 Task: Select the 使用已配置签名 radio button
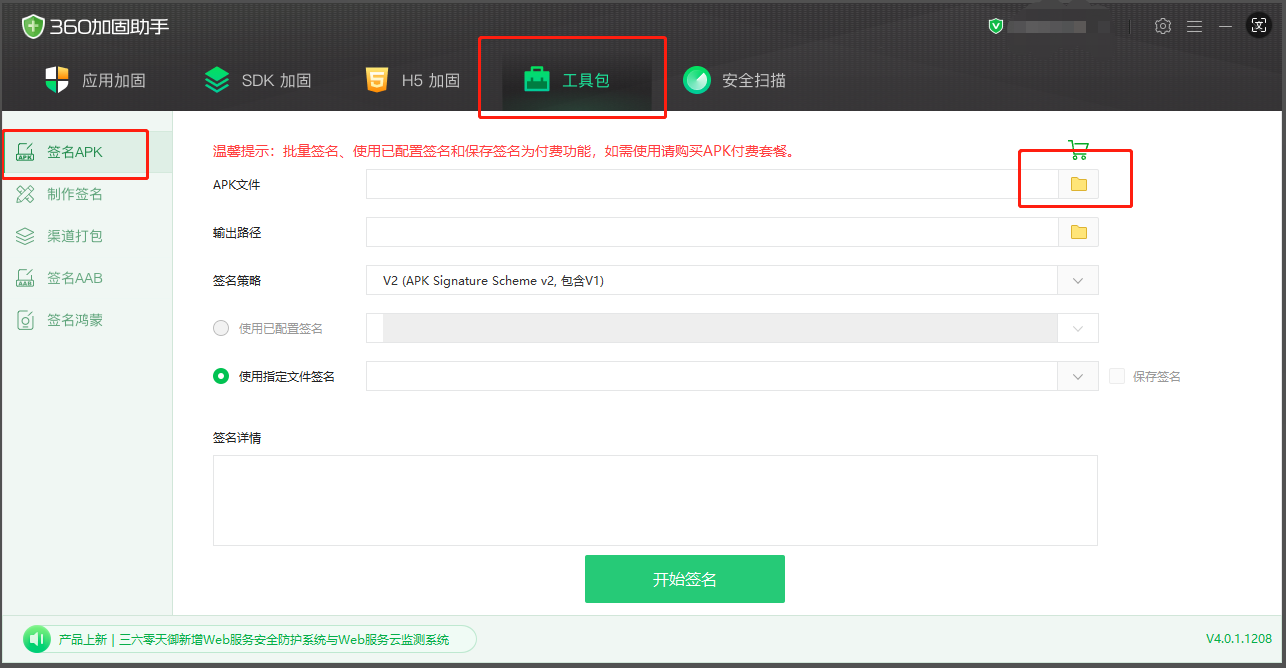click(221, 328)
